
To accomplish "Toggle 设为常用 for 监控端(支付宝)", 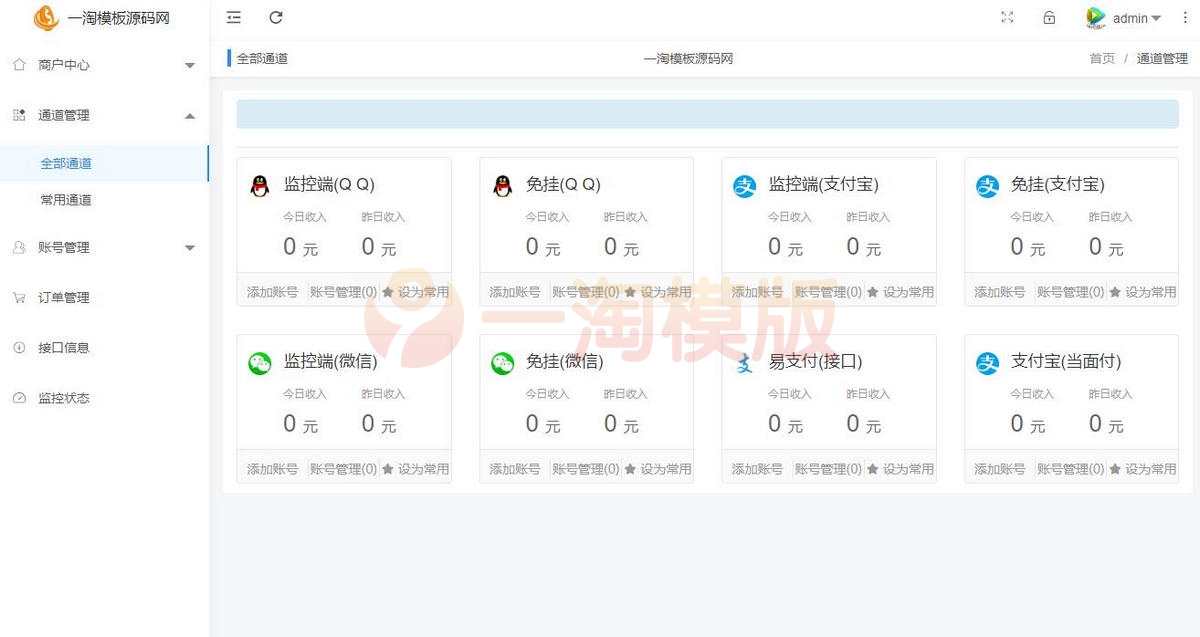I will [x=900, y=292].
